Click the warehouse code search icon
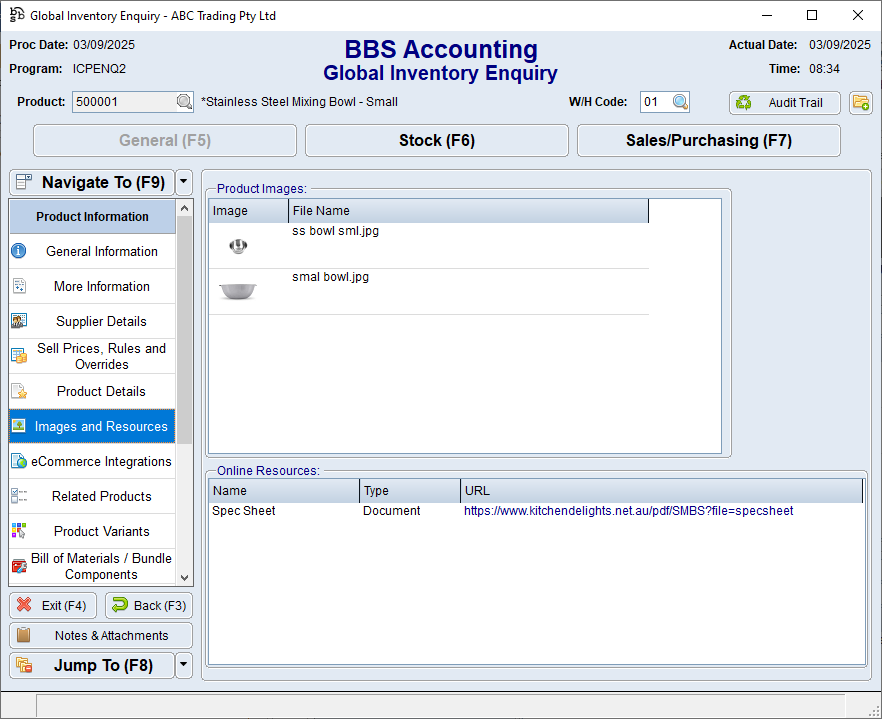This screenshot has width=882, height=719. 680,102
